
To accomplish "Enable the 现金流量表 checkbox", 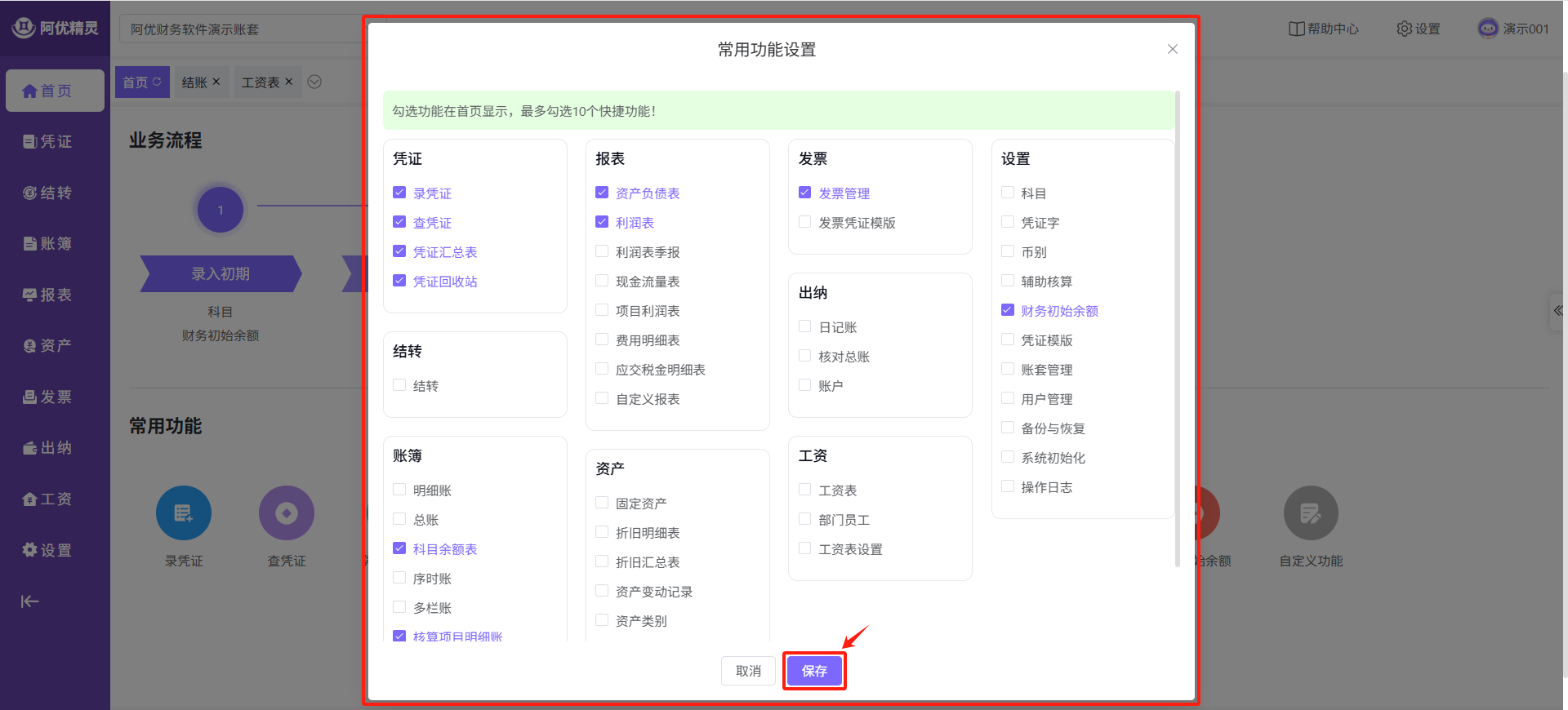I will coord(602,281).
